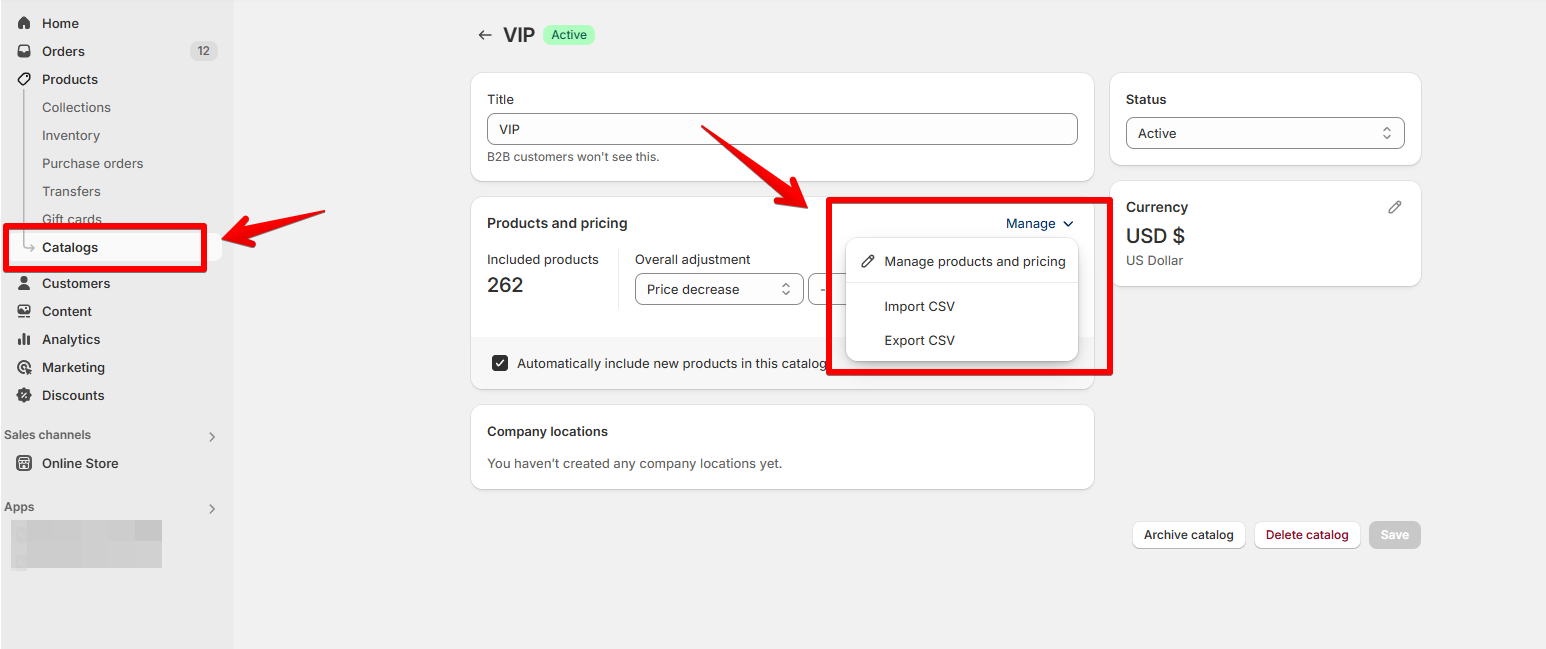Viewport: 1546px width, 649px height.
Task: Open Orders via its inbox icon
Action: click(x=24, y=51)
